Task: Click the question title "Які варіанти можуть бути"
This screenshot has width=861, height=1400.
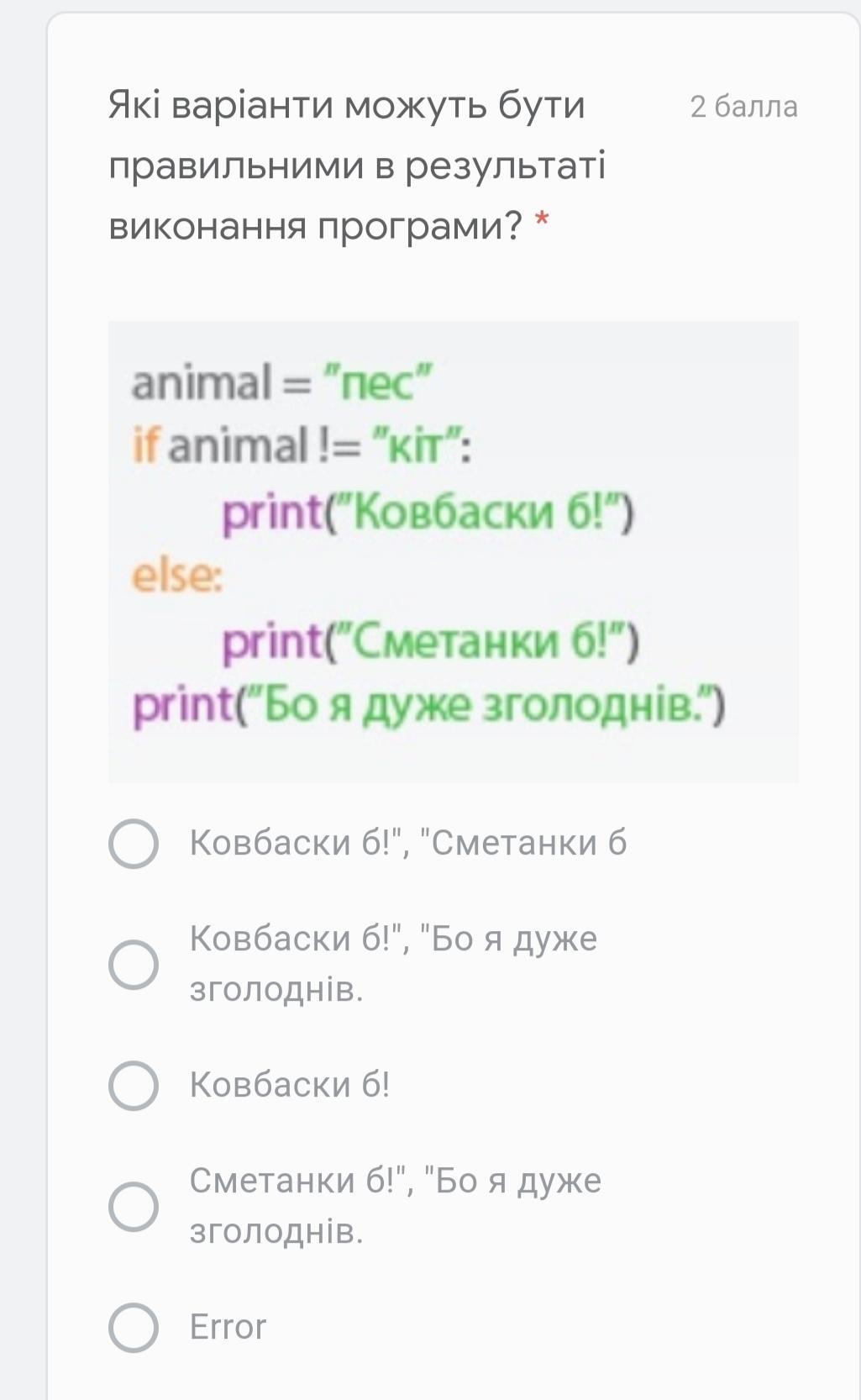Action: pyautogui.click(x=347, y=106)
